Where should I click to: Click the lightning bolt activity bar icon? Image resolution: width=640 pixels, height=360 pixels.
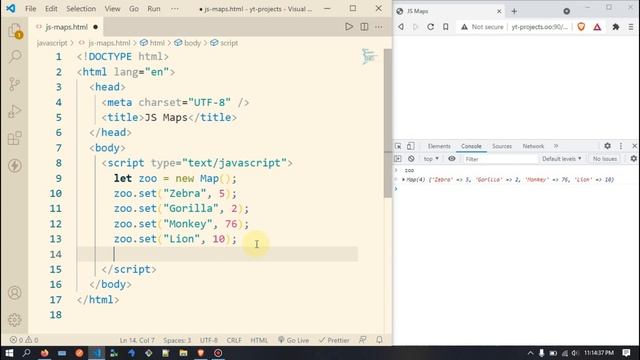(x=15, y=165)
